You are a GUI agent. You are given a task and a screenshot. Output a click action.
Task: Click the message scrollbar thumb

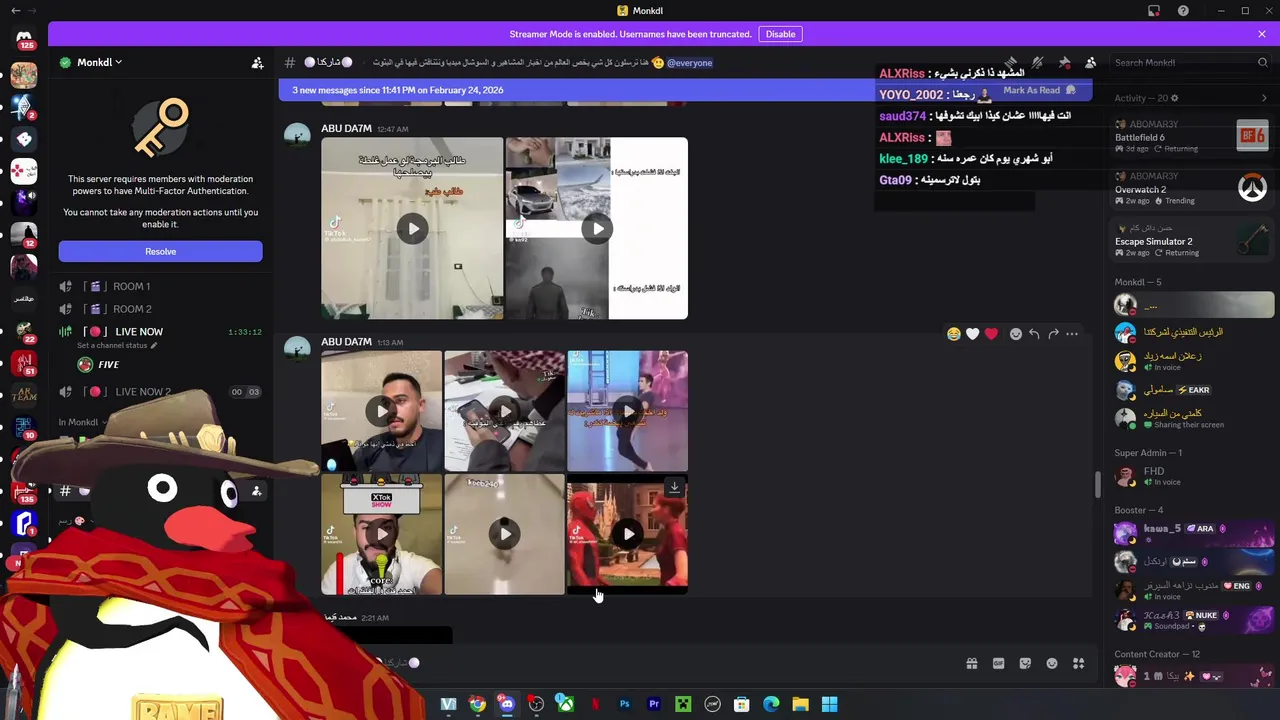point(1097,484)
